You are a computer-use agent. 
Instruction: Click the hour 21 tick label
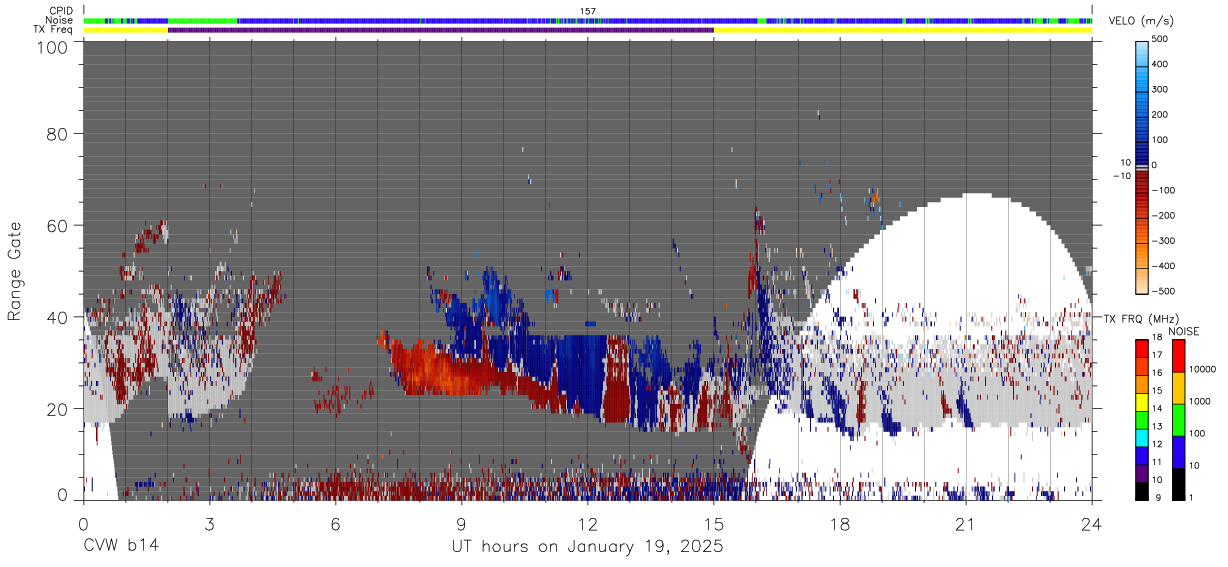(x=965, y=523)
